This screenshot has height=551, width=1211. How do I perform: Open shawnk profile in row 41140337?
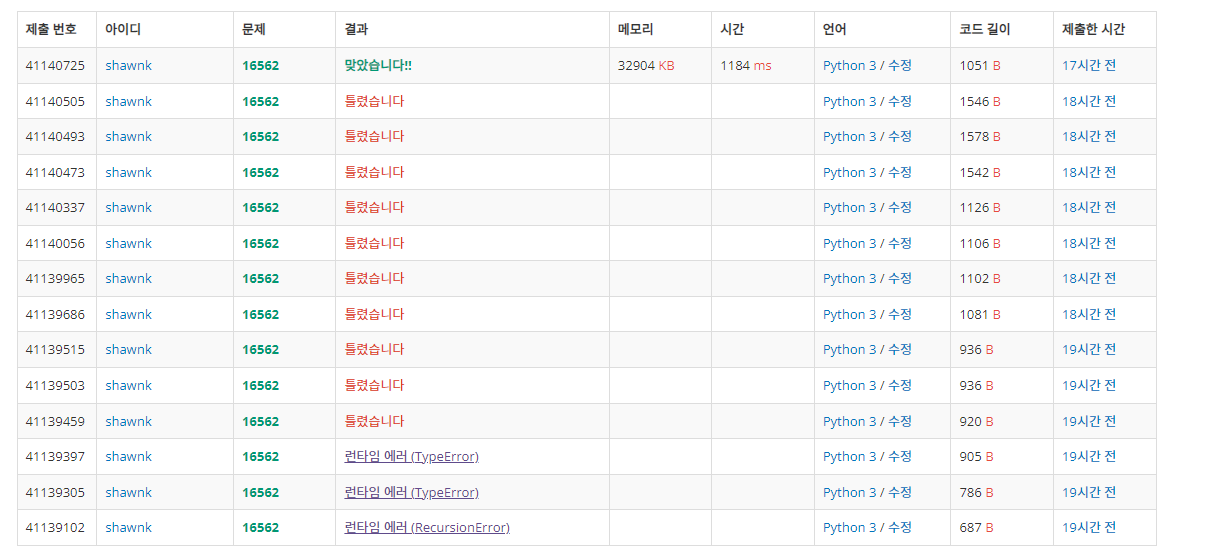tap(128, 207)
